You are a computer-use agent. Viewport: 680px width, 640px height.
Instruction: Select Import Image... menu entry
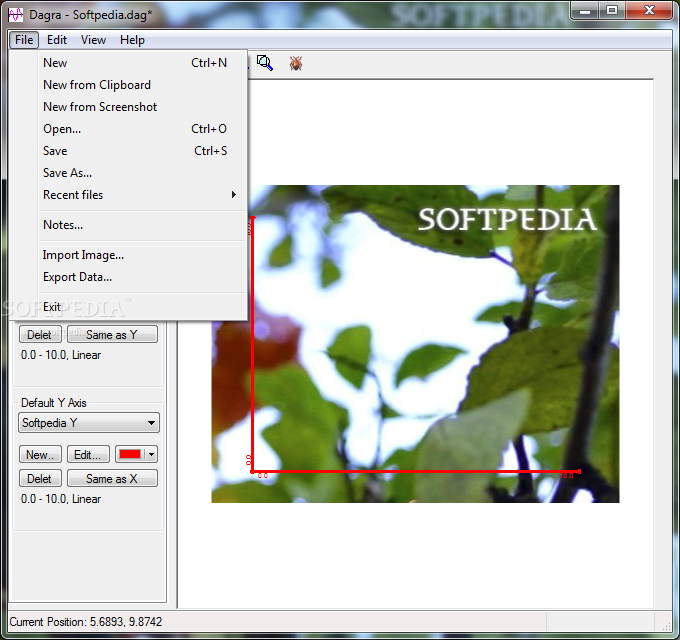pos(141,255)
